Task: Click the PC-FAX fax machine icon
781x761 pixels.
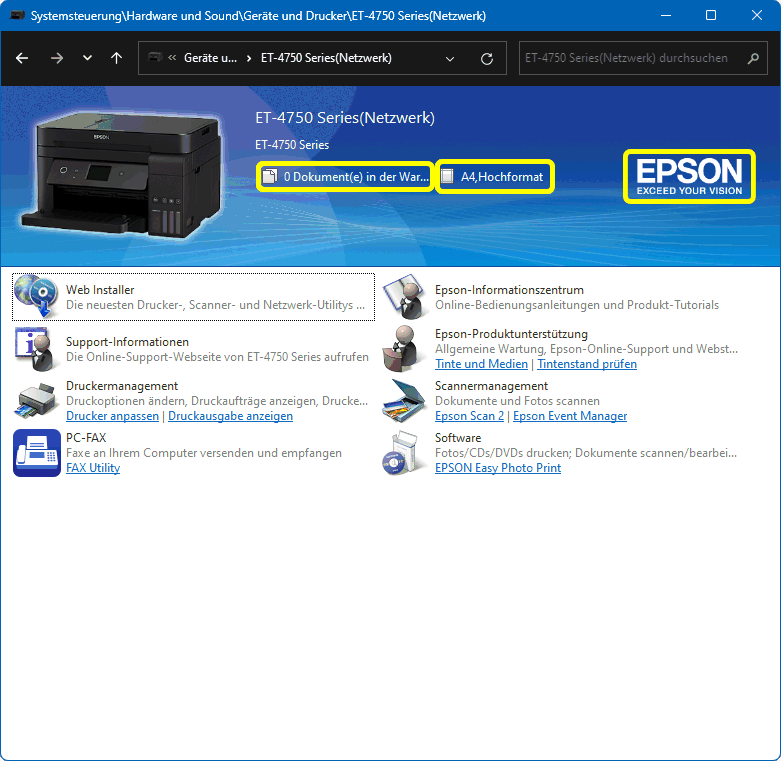Action: 36,452
